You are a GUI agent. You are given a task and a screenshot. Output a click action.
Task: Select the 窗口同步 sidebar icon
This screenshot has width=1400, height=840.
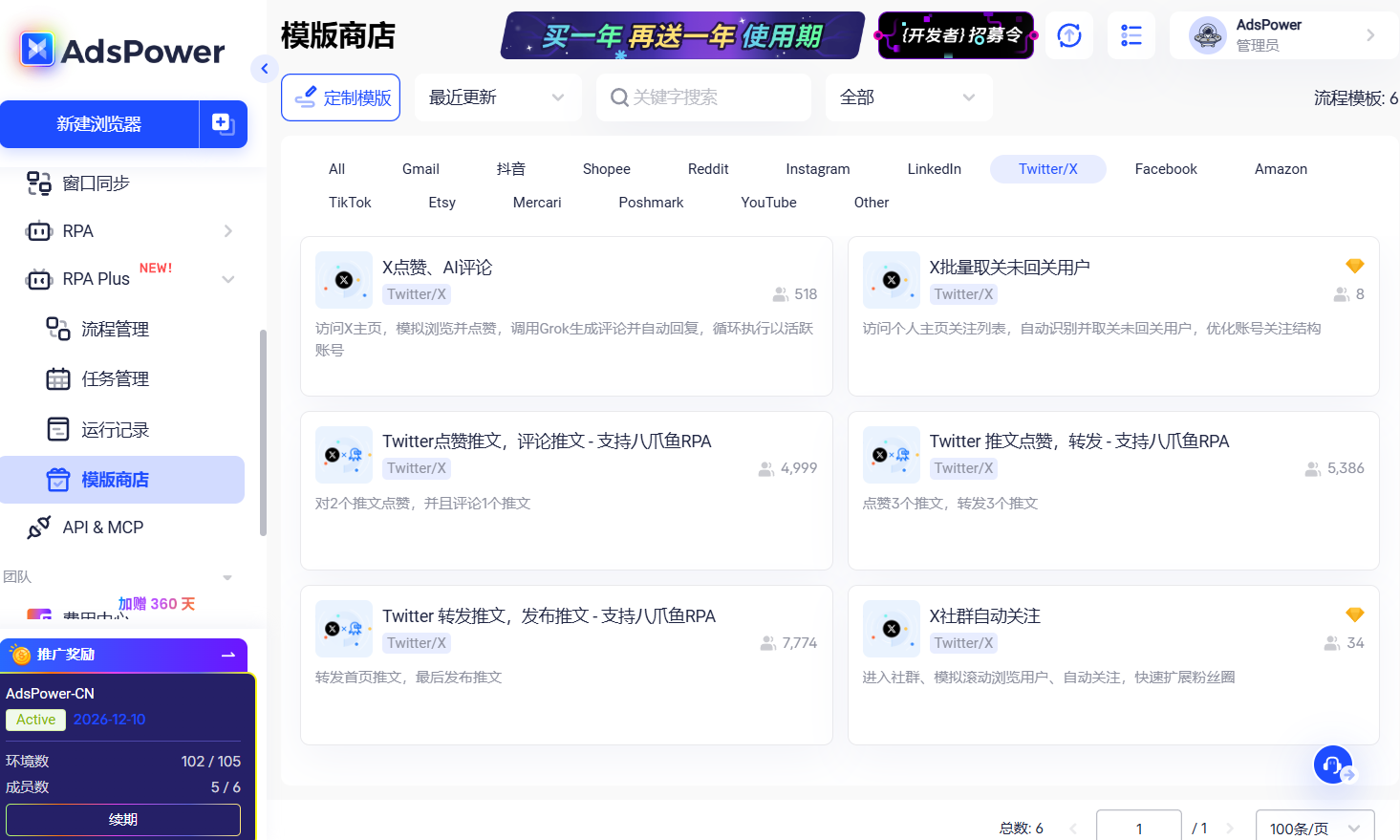point(38,183)
